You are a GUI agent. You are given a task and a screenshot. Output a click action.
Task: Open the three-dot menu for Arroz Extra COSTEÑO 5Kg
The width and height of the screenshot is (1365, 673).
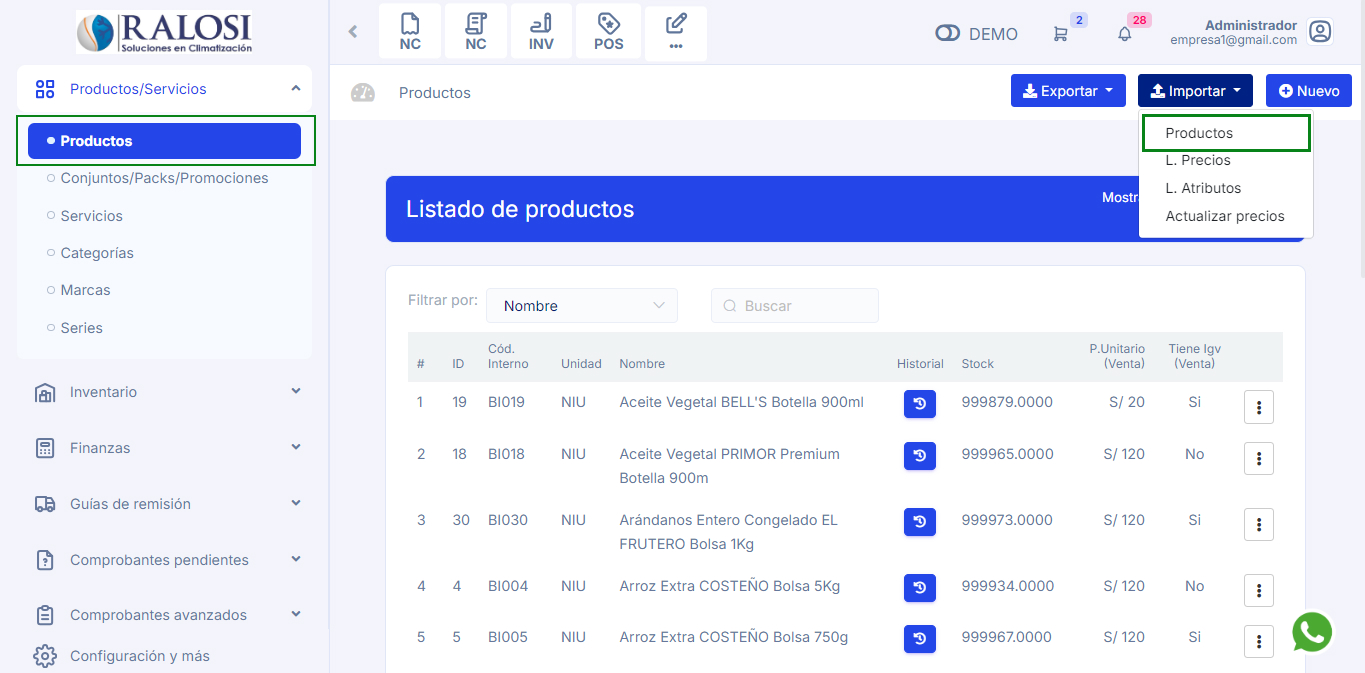click(x=1258, y=591)
